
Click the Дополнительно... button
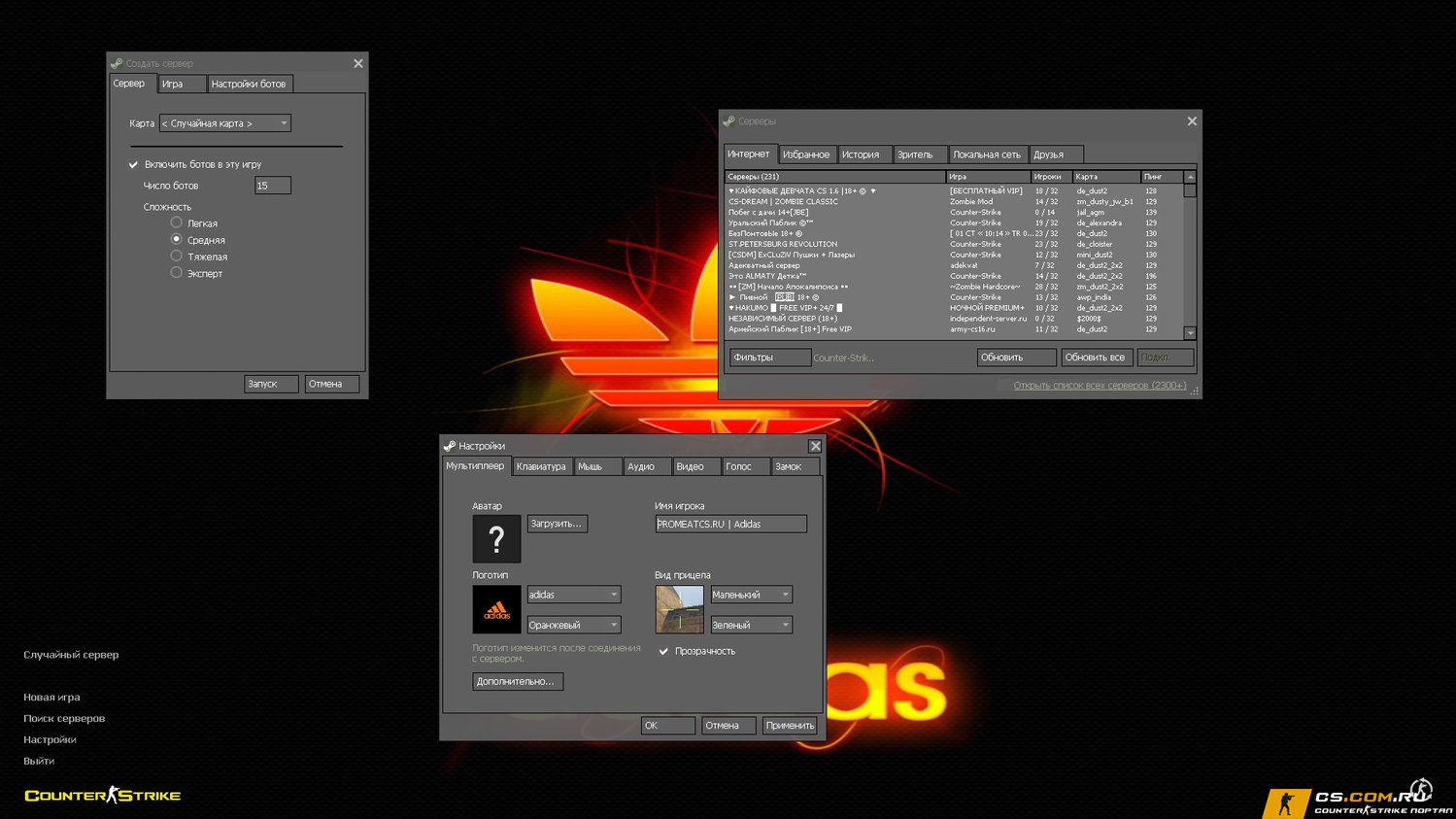click(517, 682)
